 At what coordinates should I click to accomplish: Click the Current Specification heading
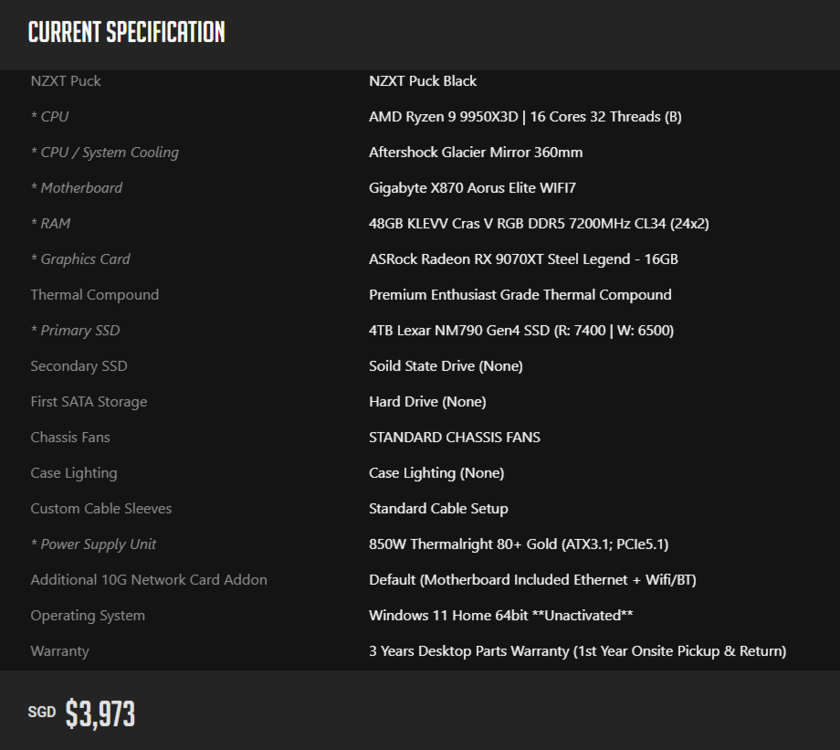(x=126, y=32)
